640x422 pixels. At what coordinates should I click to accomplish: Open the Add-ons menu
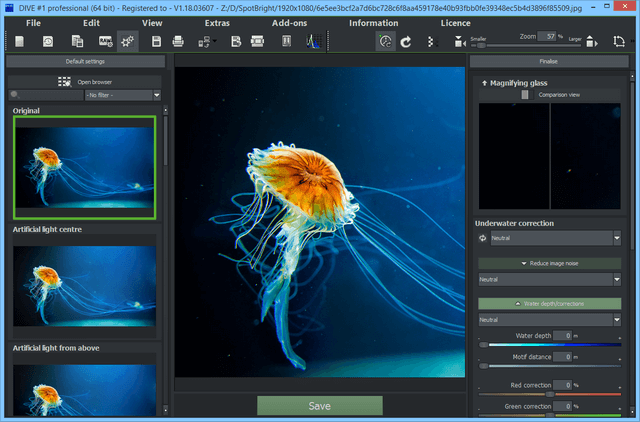[291, 22]
